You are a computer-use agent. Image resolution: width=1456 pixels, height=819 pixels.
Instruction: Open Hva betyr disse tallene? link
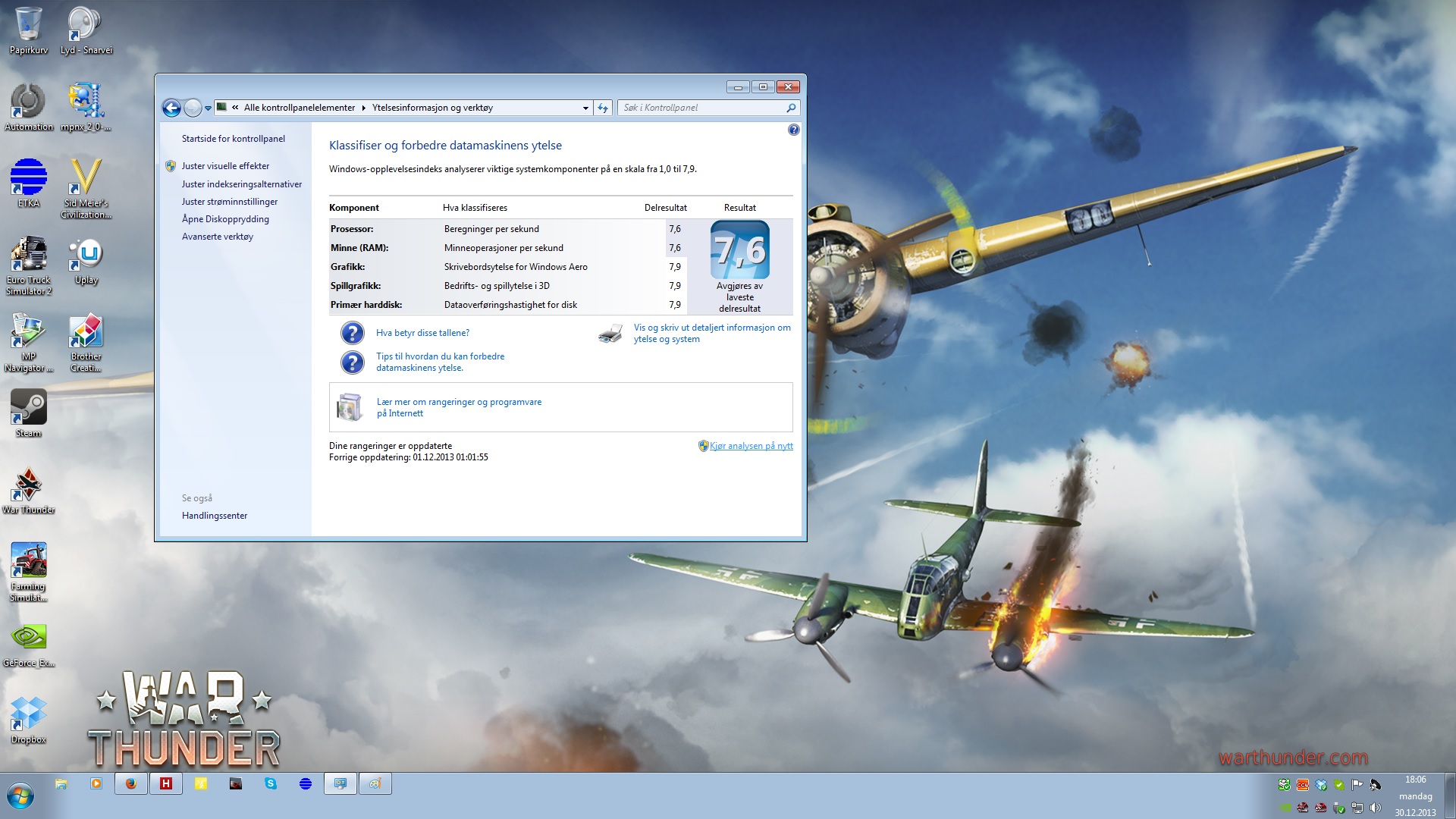pos(422,333)
